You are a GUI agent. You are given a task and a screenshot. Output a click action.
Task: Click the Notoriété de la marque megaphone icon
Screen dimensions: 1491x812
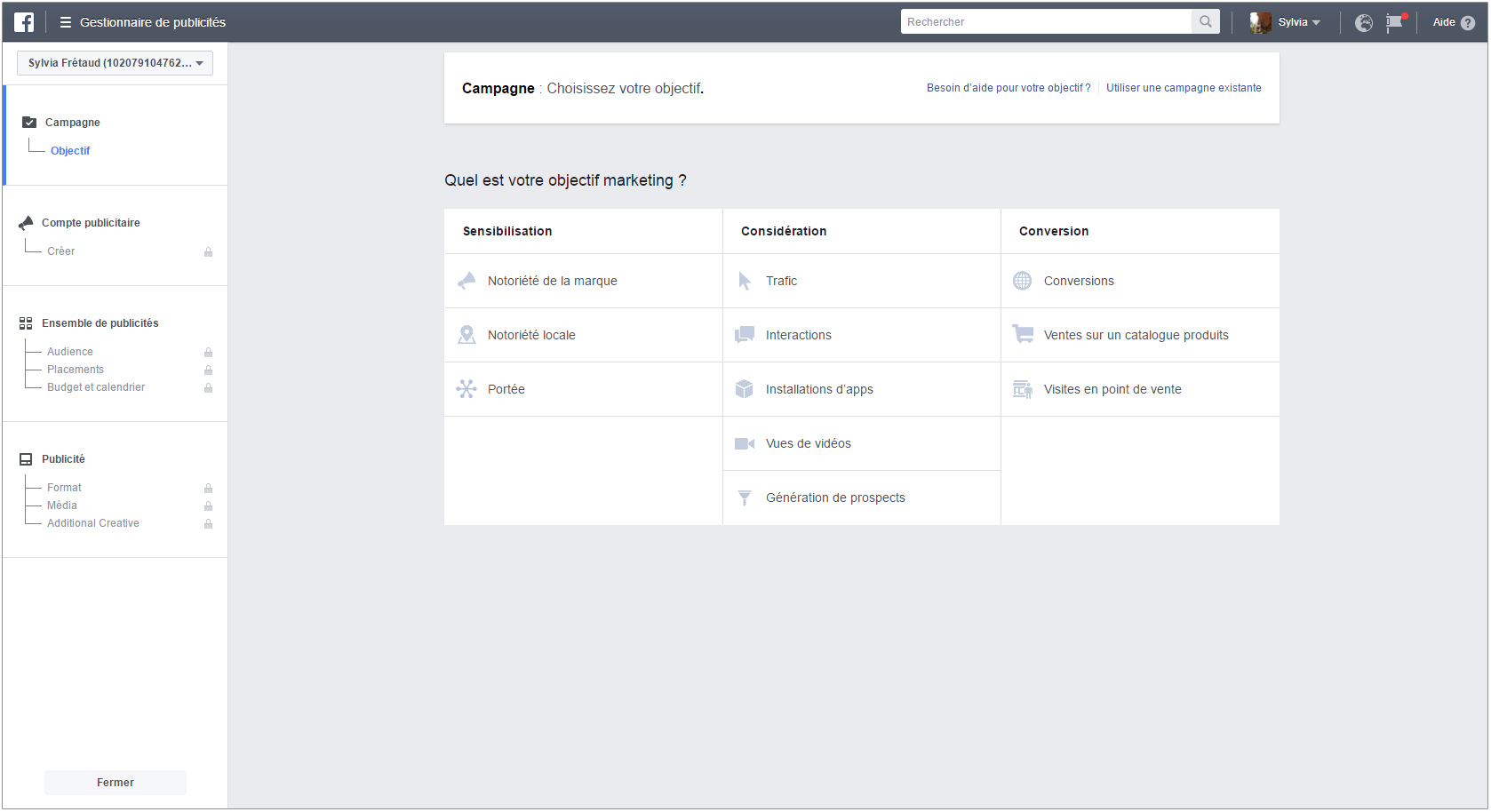click(x=466, y=281)
